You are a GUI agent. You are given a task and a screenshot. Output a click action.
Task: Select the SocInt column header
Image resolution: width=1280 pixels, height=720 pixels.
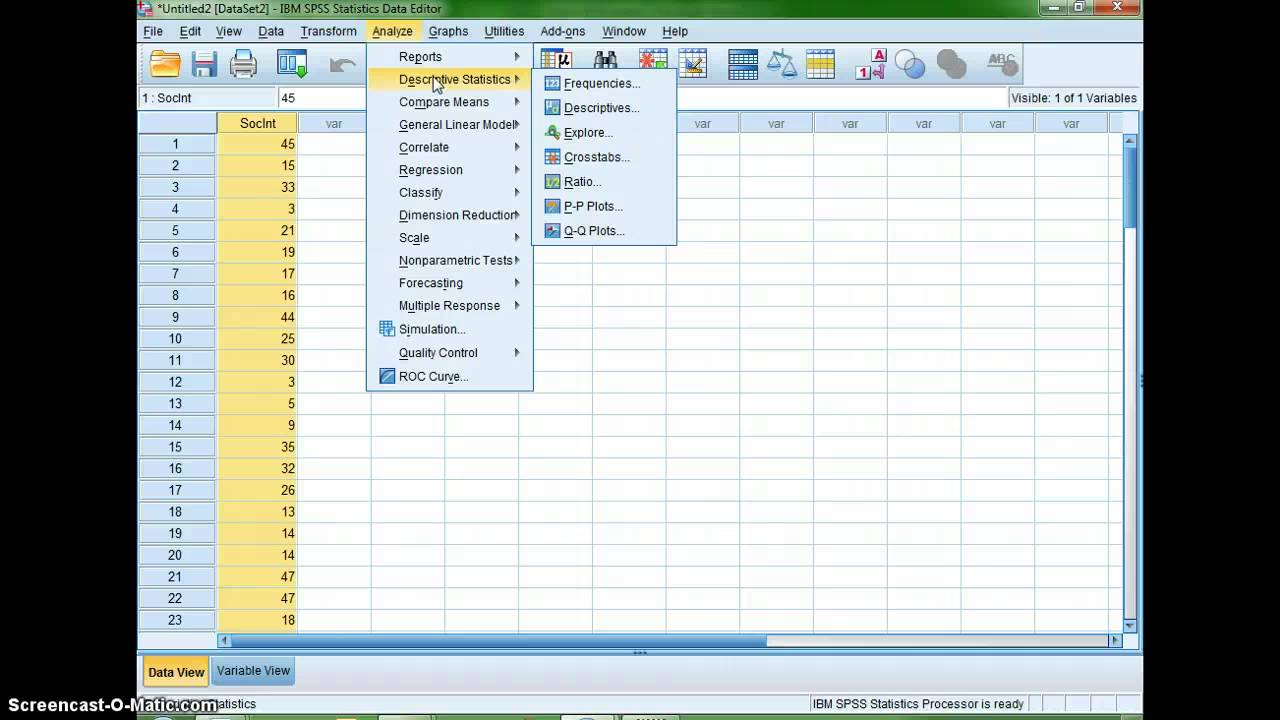pos(258,124)
